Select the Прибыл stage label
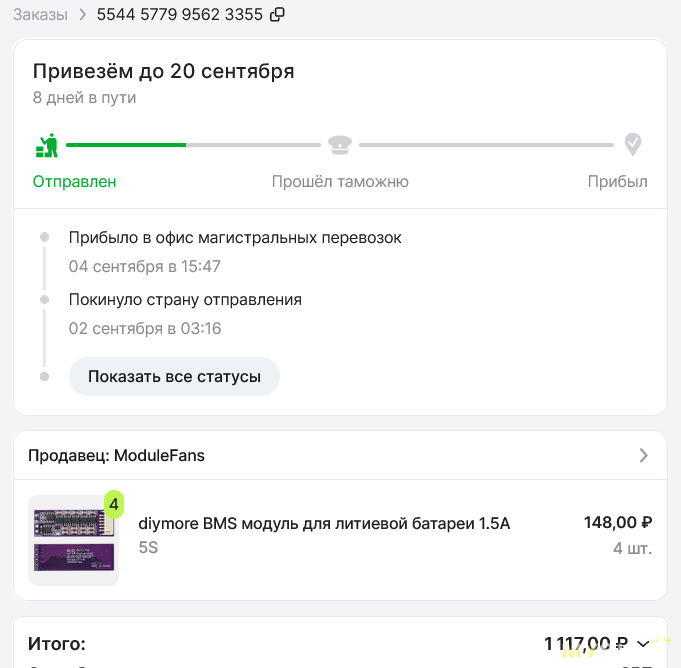 [x=617, y=182]
